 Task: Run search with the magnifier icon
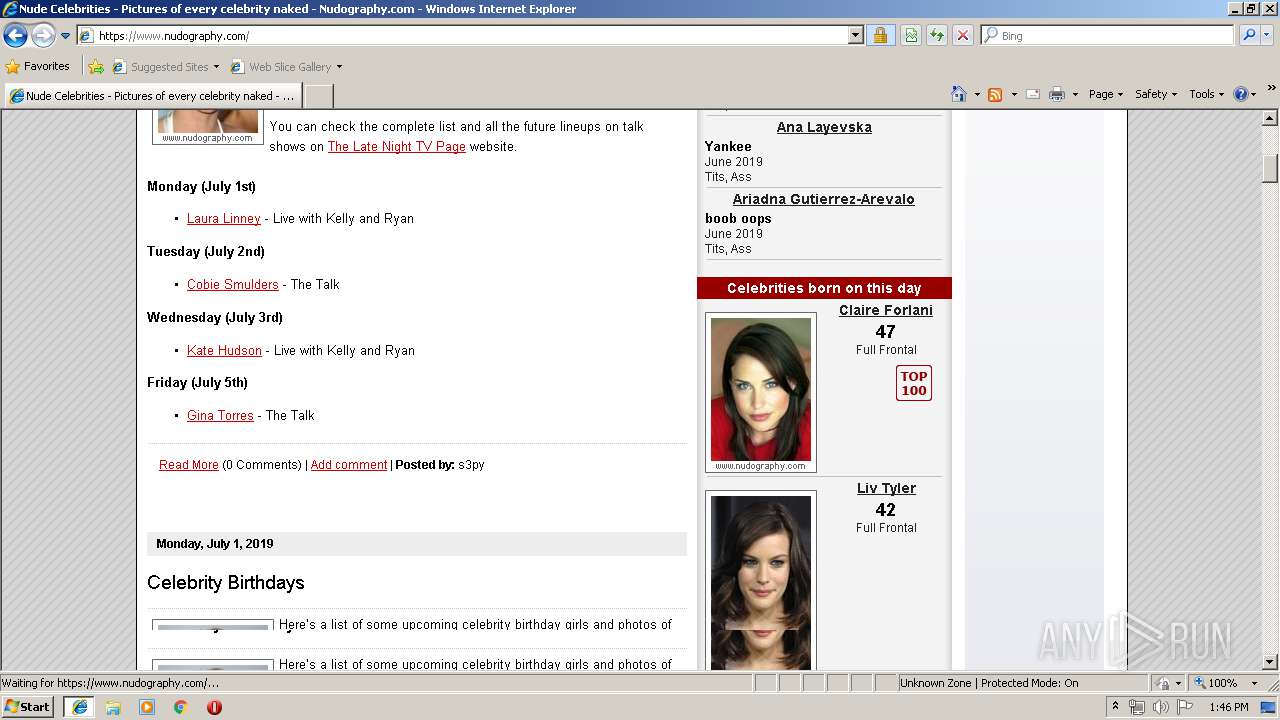(1249, 36)
